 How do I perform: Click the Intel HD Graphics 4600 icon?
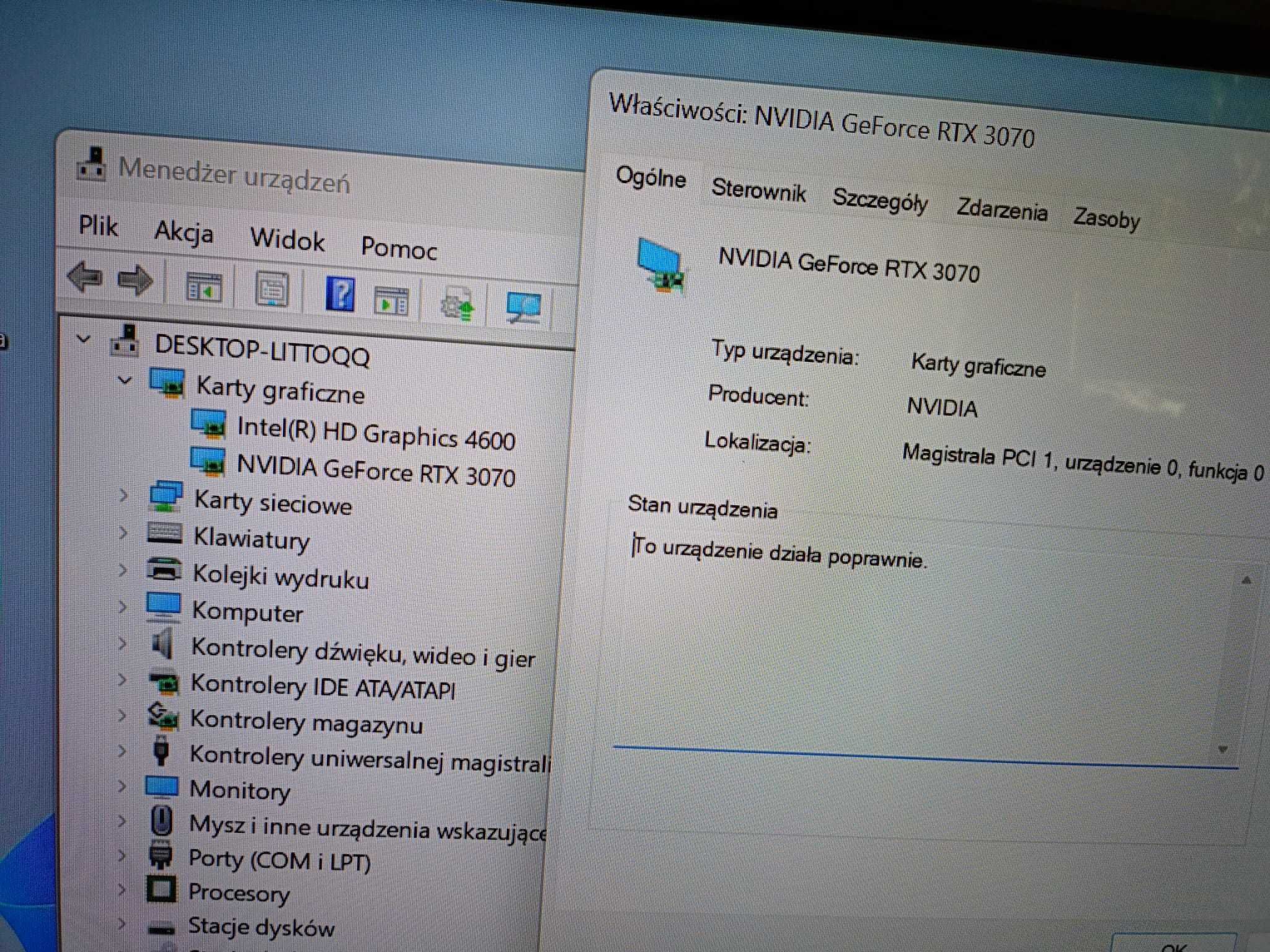(208, 425)
